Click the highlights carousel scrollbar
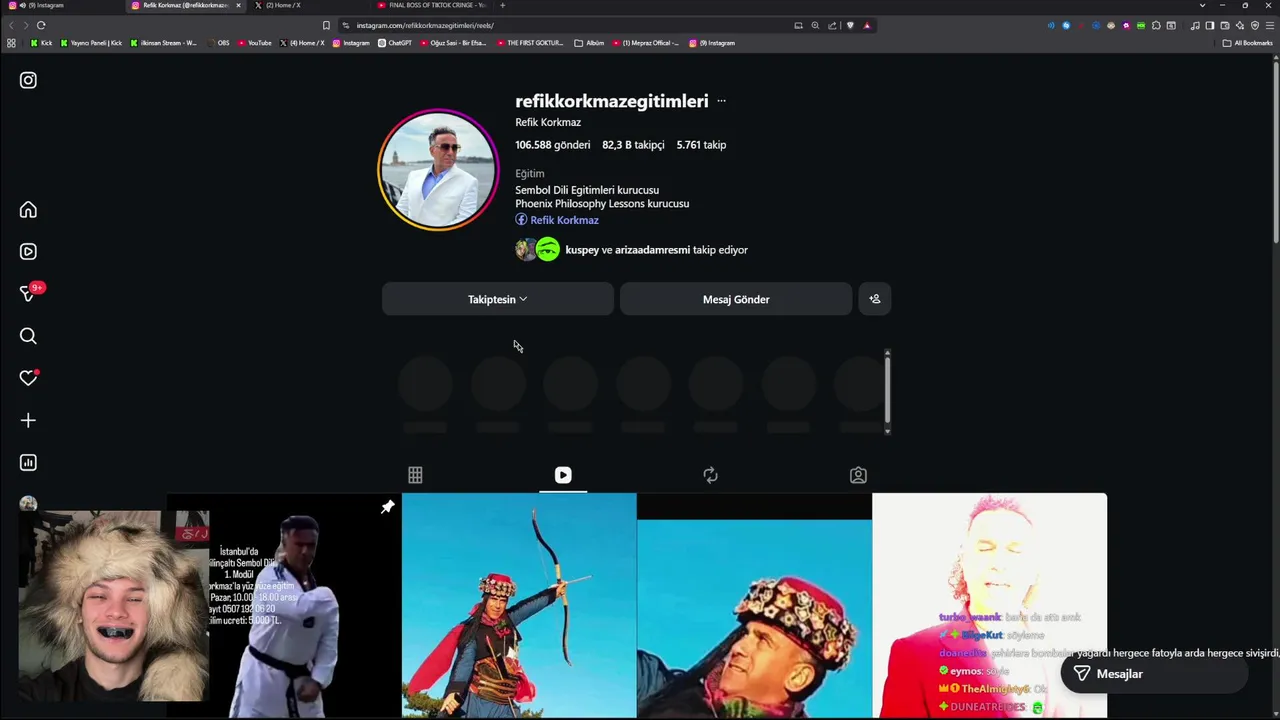1280x720 pixels. 887,392
